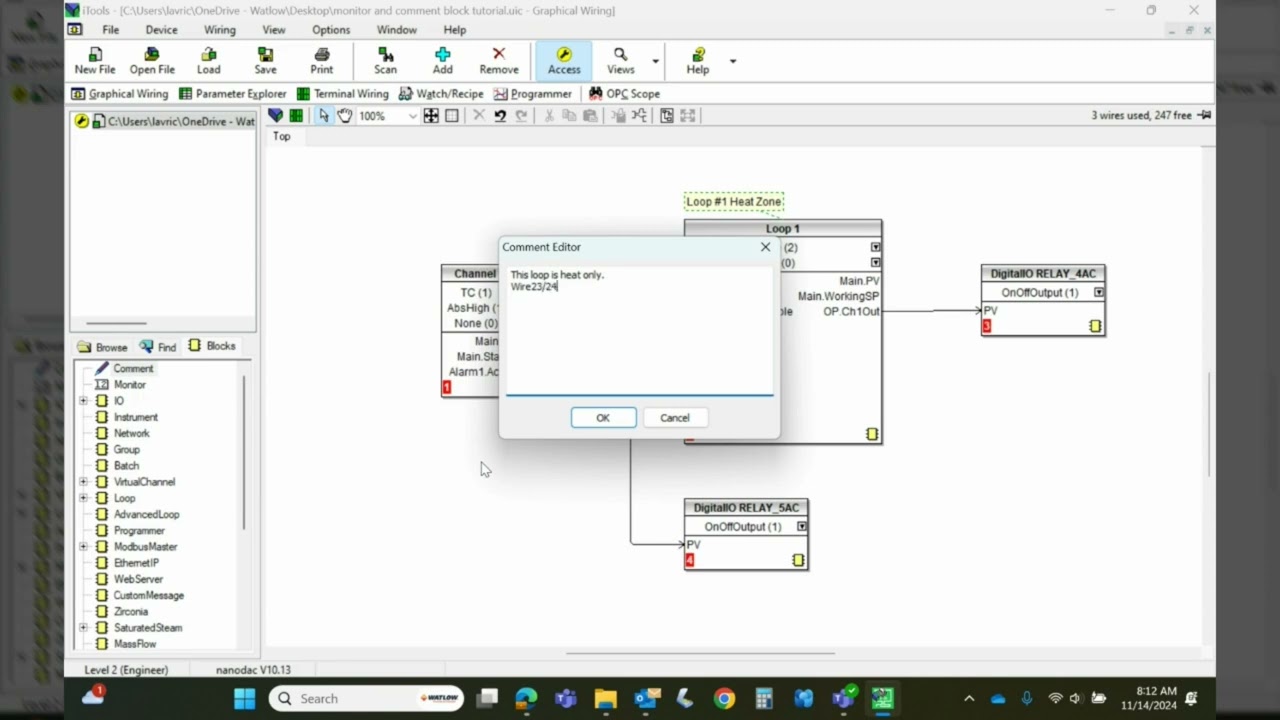The width and height of the screenshot is (1280, 720).
Task: Click the Views toolbar button
Action: [x=620, y=61]
